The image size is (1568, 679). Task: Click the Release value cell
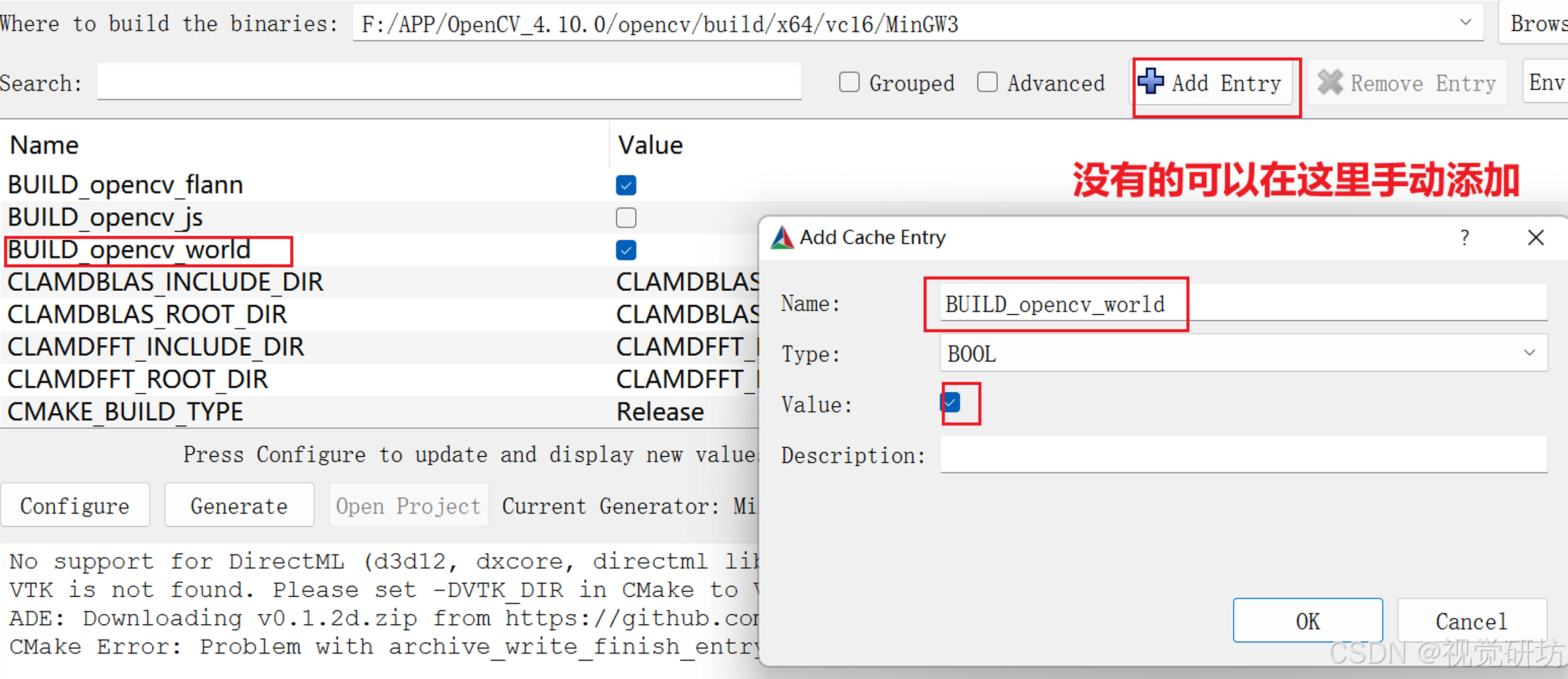660,411
